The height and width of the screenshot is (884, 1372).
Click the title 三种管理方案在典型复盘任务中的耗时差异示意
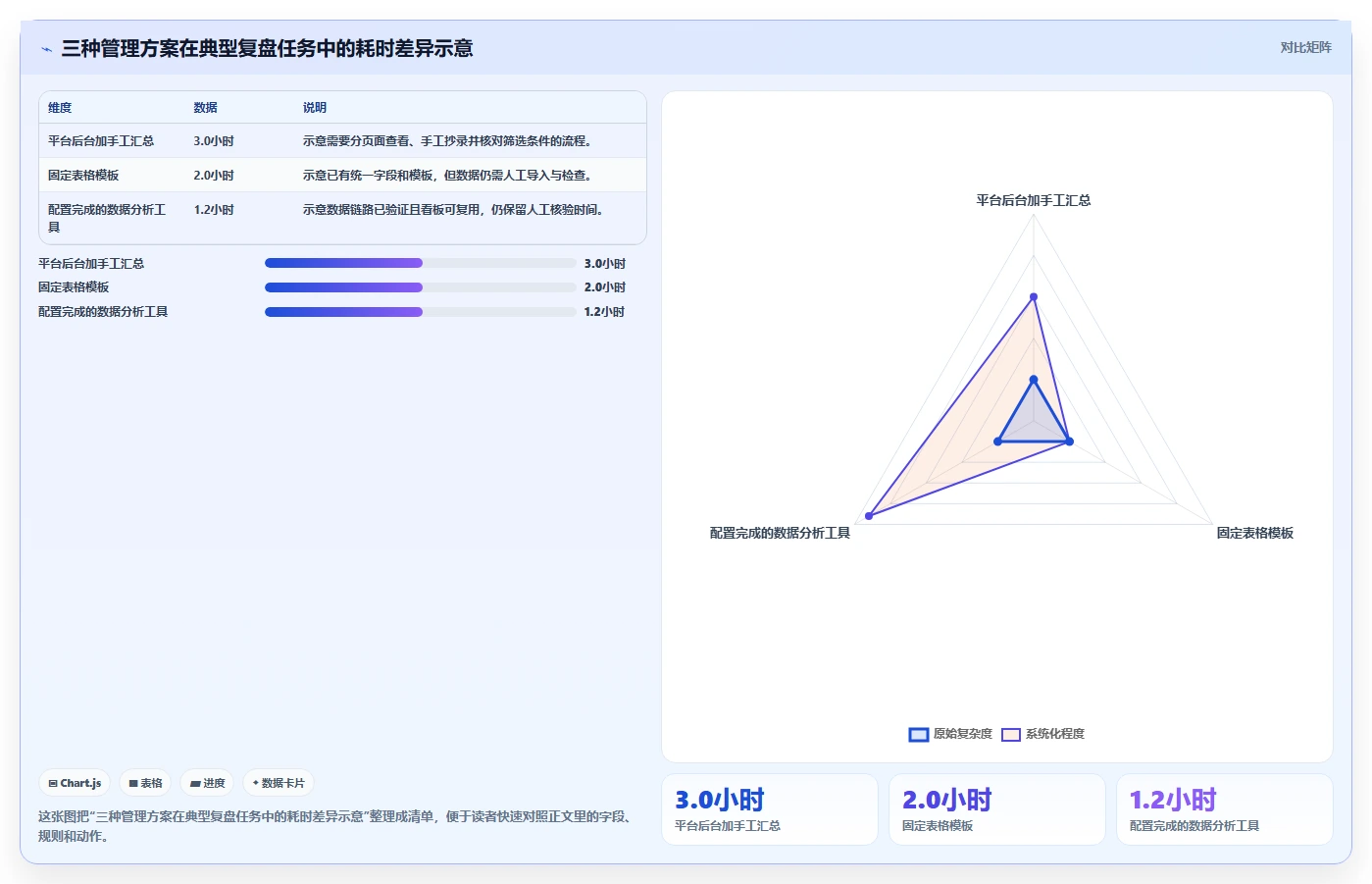pyautogui.click(x=267, y=48)
